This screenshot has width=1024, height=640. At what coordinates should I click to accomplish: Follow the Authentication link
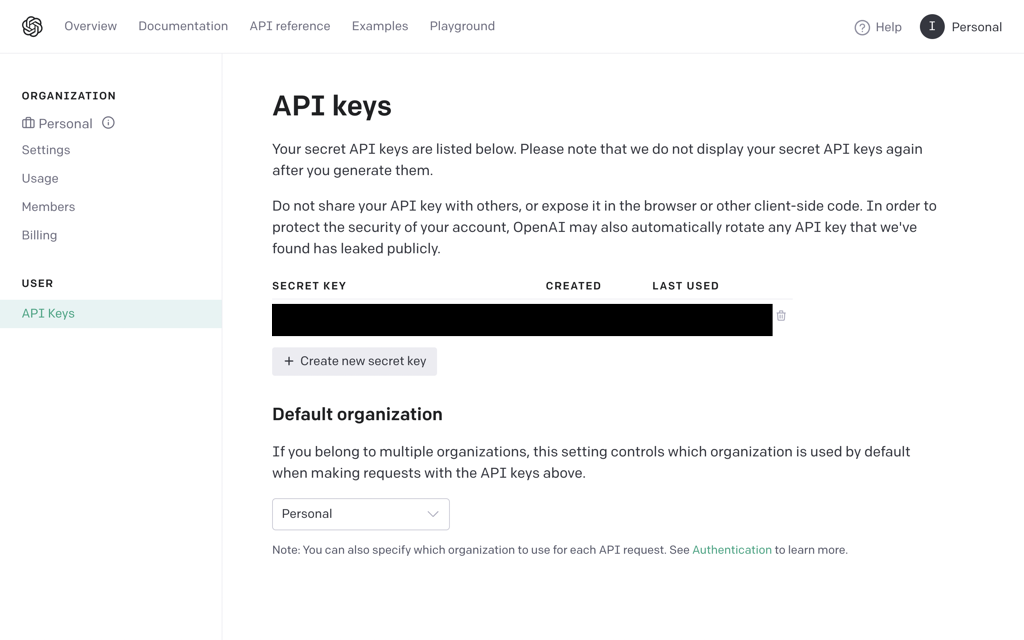point(731,550)
